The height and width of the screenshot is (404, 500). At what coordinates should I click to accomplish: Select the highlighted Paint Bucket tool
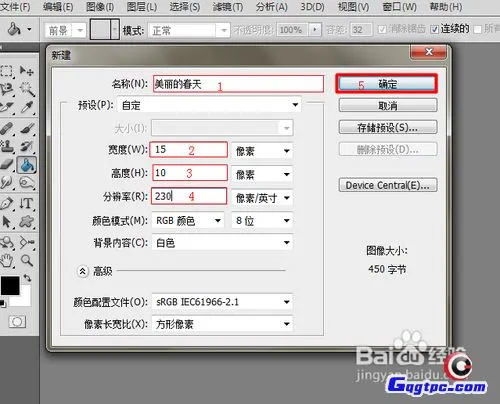[x=27, y=165]
